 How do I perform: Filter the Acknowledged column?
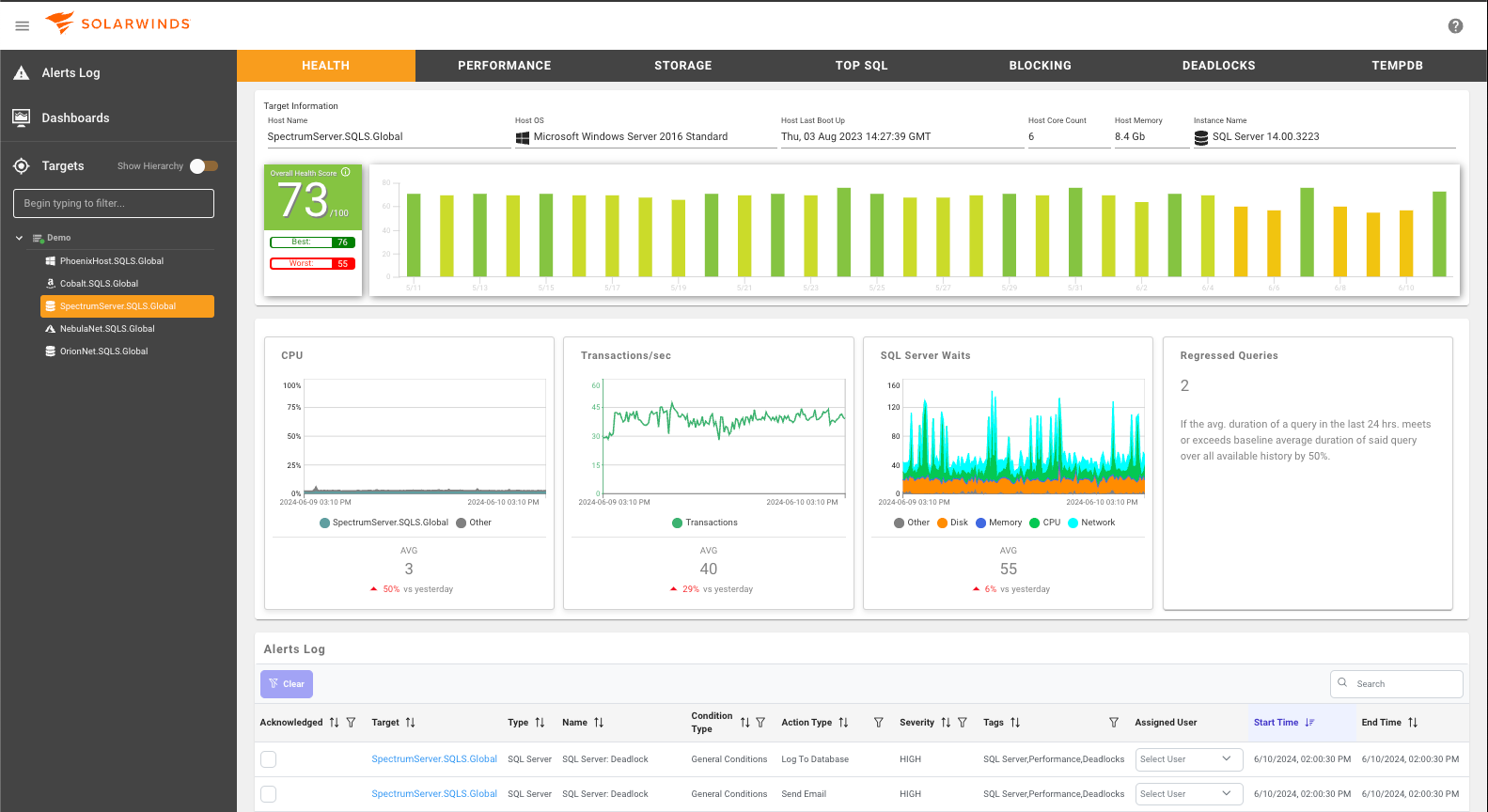click(351, 723)
